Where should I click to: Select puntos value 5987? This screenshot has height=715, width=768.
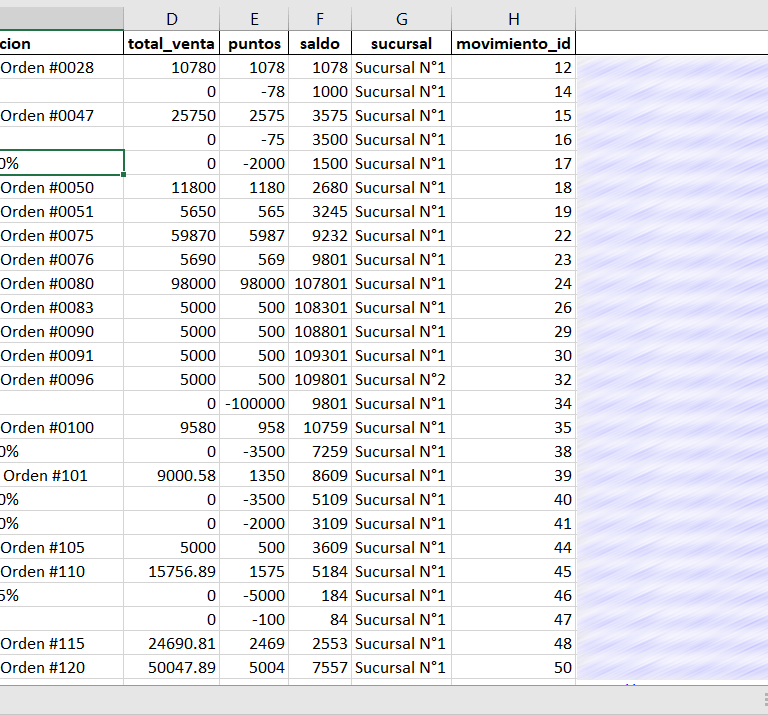[254, 235]
